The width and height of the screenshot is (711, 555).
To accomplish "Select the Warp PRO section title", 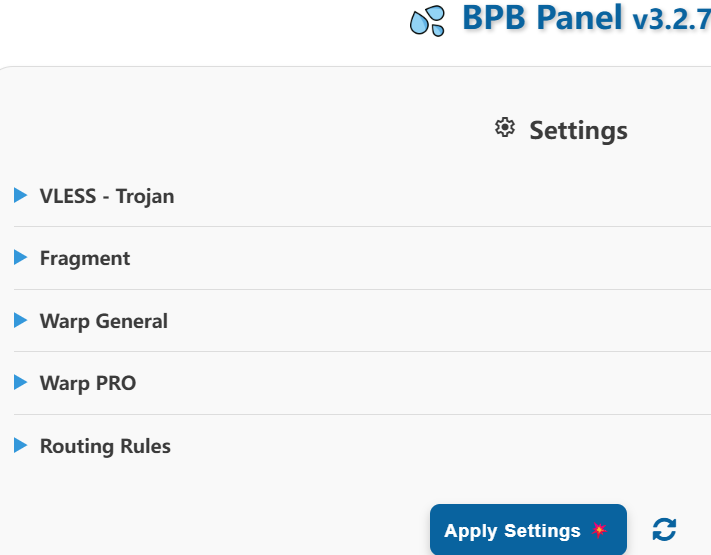I will click(x=88, y=383).
